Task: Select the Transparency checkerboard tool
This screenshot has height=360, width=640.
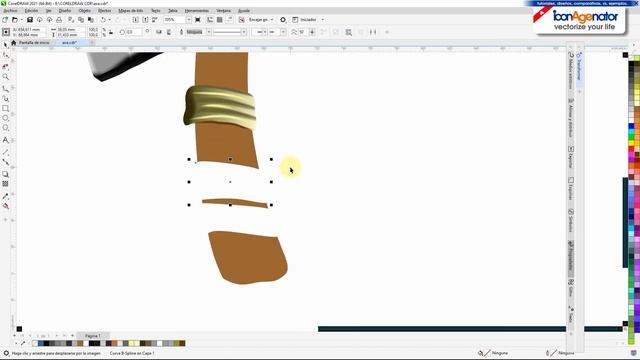Action: point(5,184)
